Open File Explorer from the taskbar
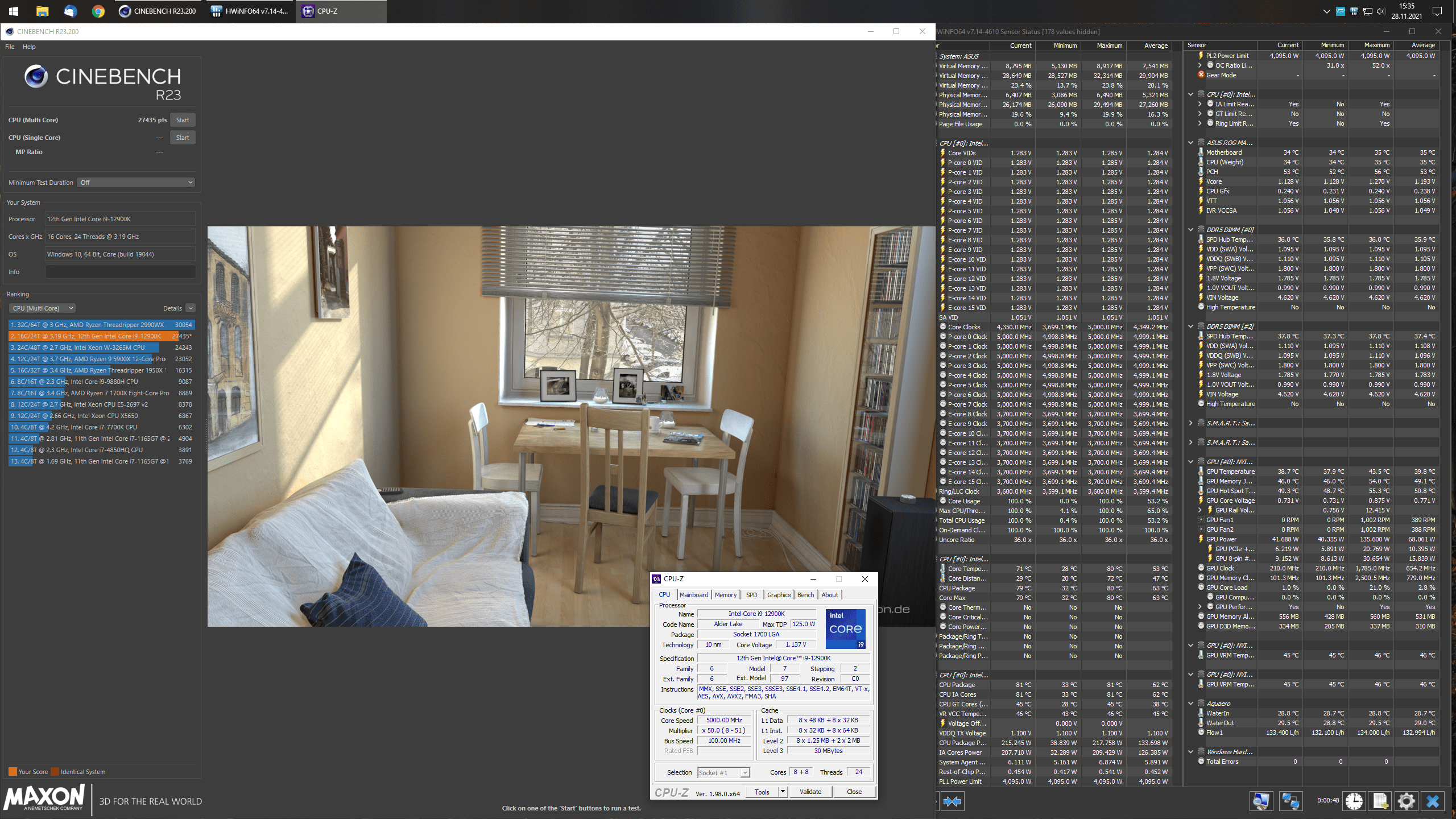 42,11
